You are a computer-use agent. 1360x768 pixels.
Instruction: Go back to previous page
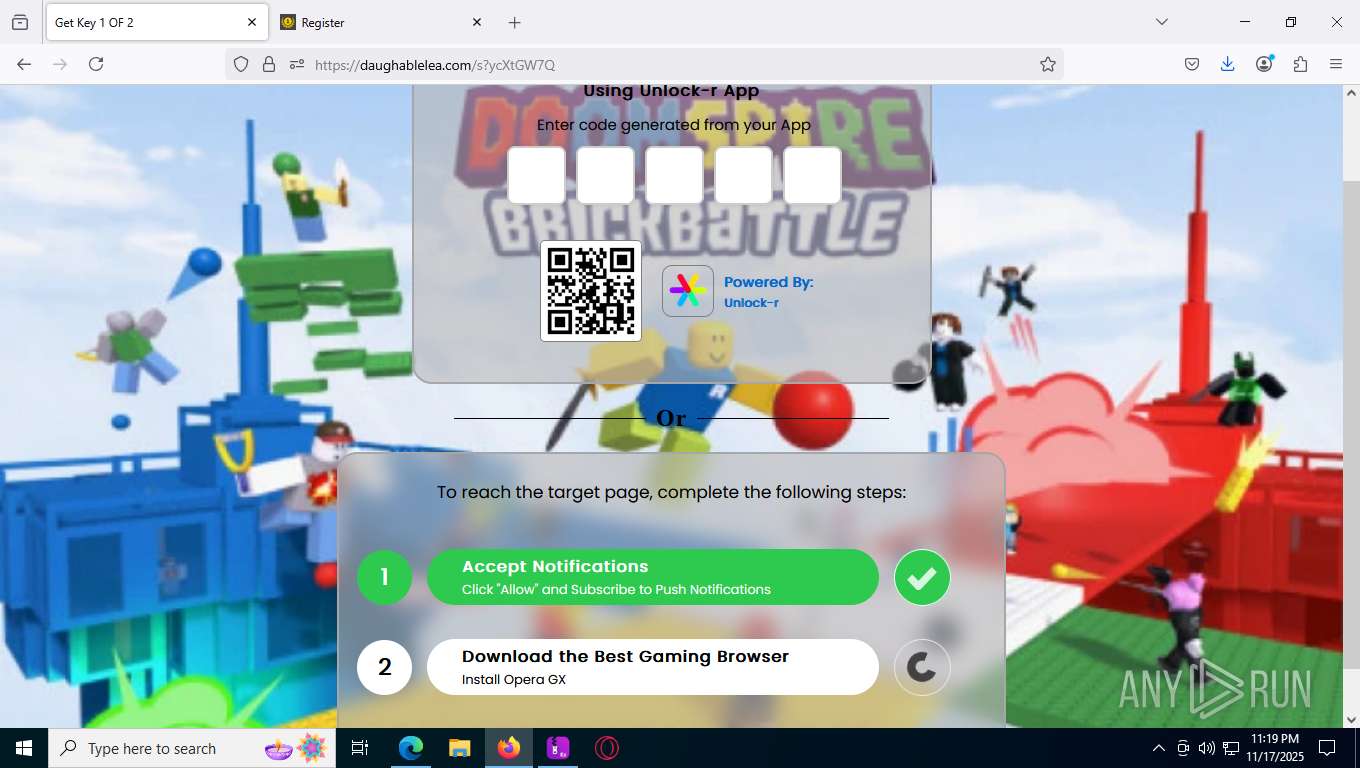pyautogui.click(x=24, y=64)
